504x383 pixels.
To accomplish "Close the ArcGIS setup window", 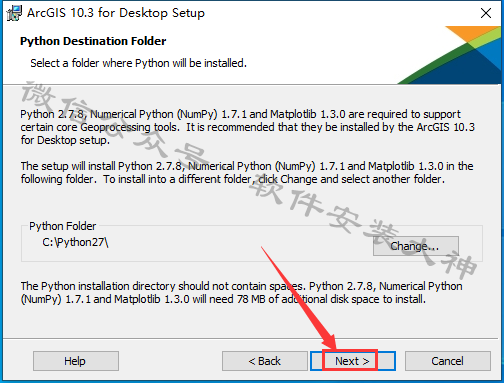I will 486,13.
